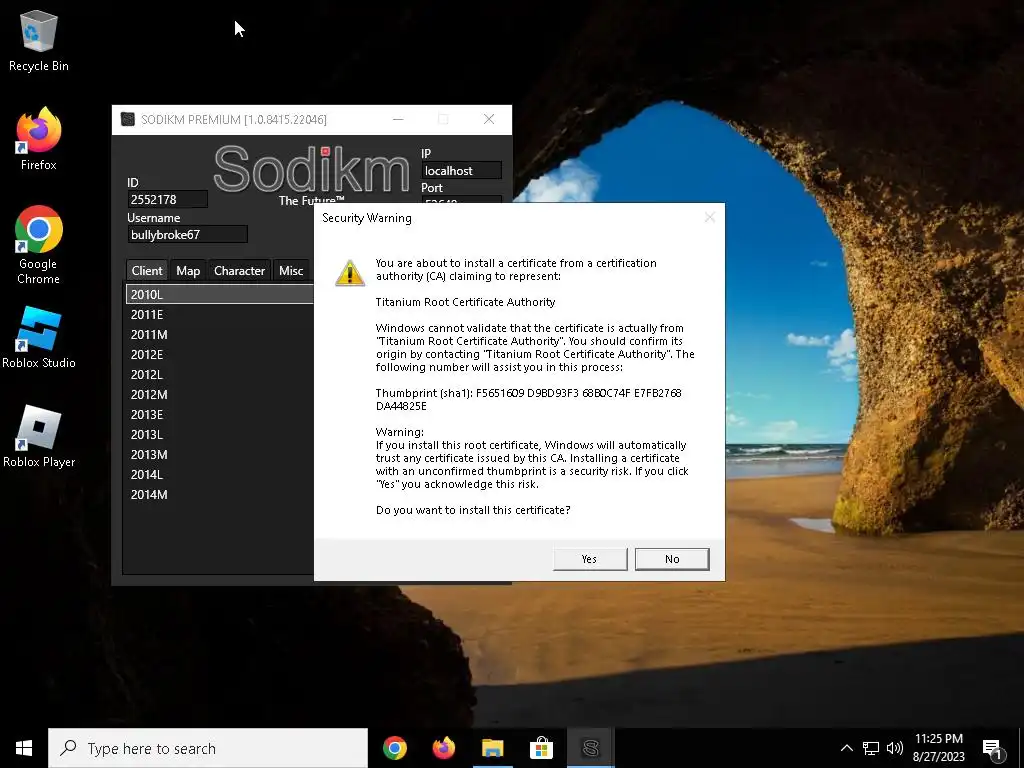Open File Explorer from the taskbar
1024x768 pixels.
[492, 748]
